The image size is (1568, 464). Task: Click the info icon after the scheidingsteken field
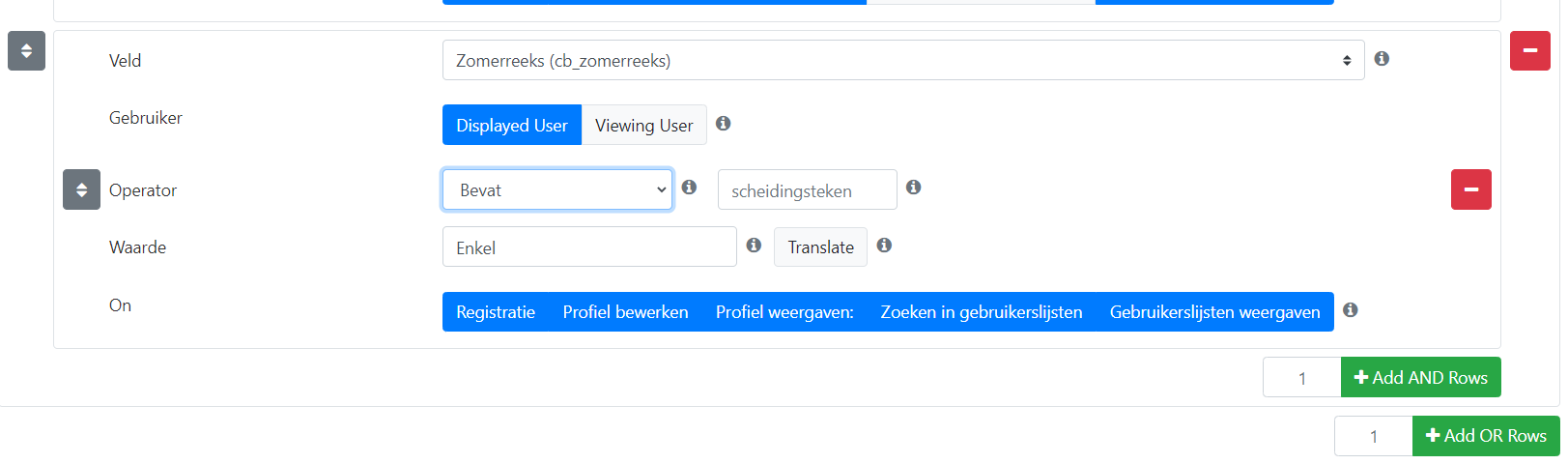click(913, 188)
